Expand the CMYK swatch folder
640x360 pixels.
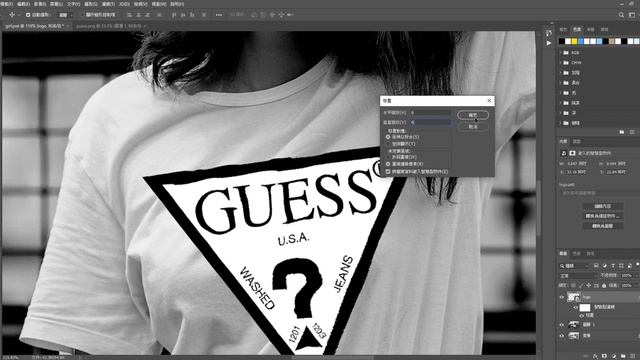(x=560, y=63)
